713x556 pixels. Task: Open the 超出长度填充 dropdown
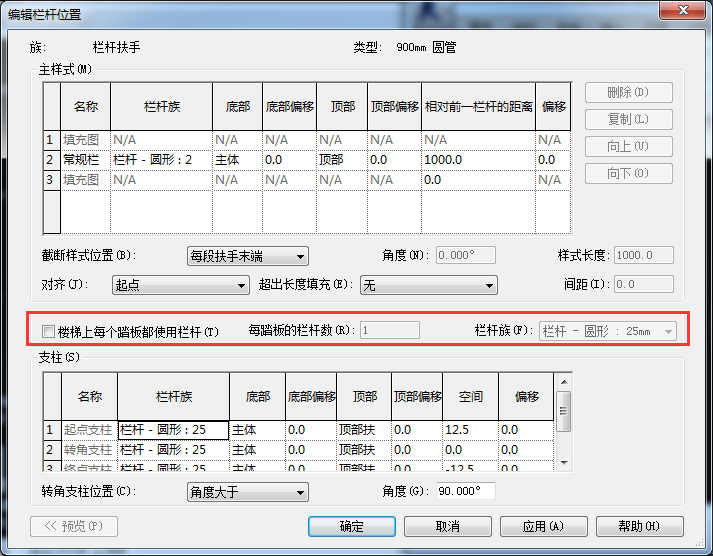coord(428,286)
